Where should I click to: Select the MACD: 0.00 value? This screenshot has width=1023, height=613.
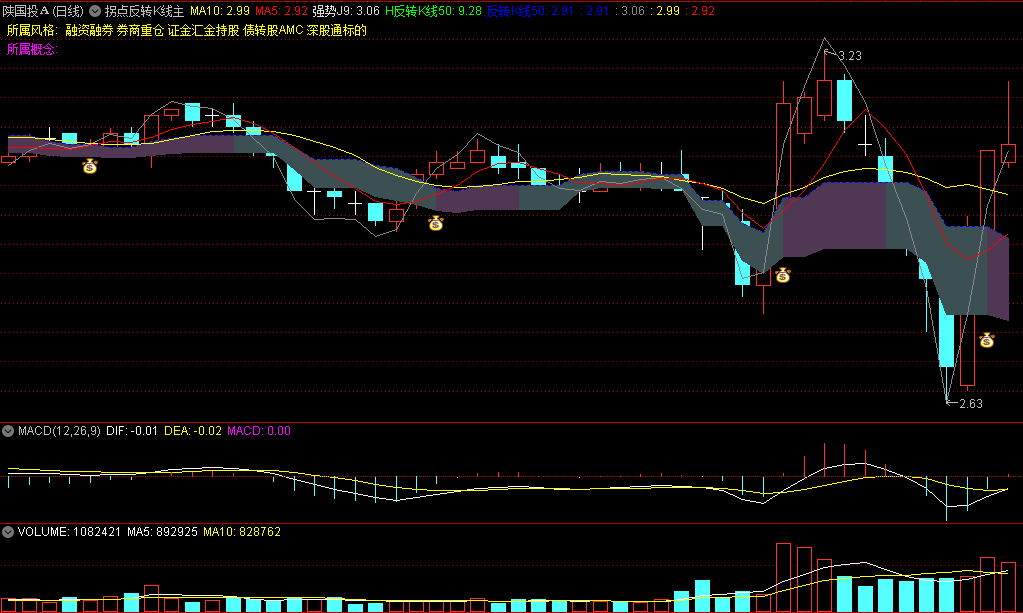(x=259, y=431)
